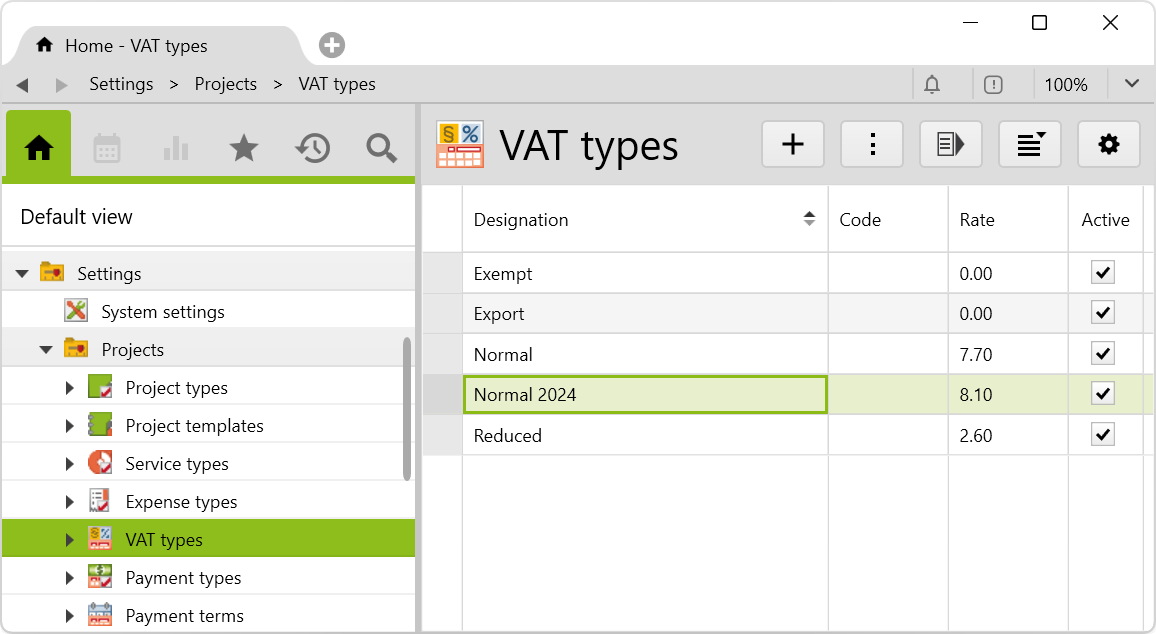Switch to the favorites star tab
The height and width of the screenshot is (634, 1156).
(x=243, y=149)
